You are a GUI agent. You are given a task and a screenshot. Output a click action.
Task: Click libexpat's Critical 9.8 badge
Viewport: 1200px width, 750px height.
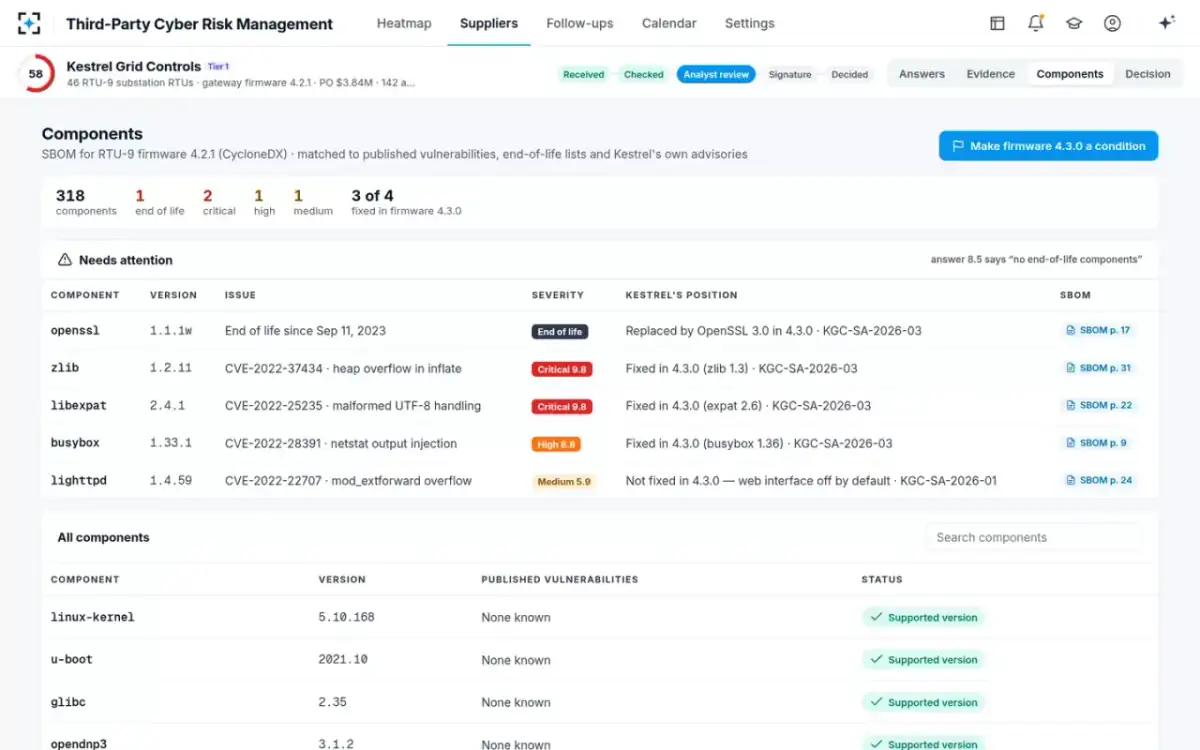(x=562, y=406)
